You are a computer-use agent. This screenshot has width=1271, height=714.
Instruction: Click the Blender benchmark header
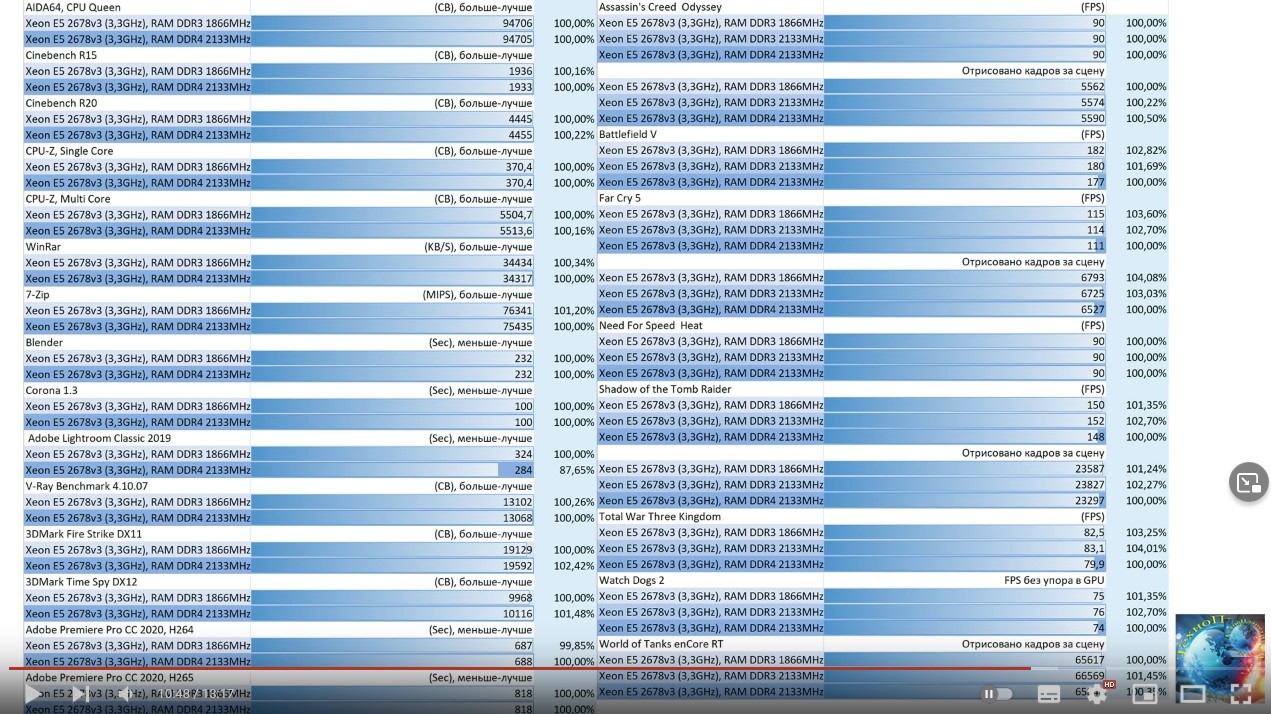pyautogui.click(x=44, y=343)
